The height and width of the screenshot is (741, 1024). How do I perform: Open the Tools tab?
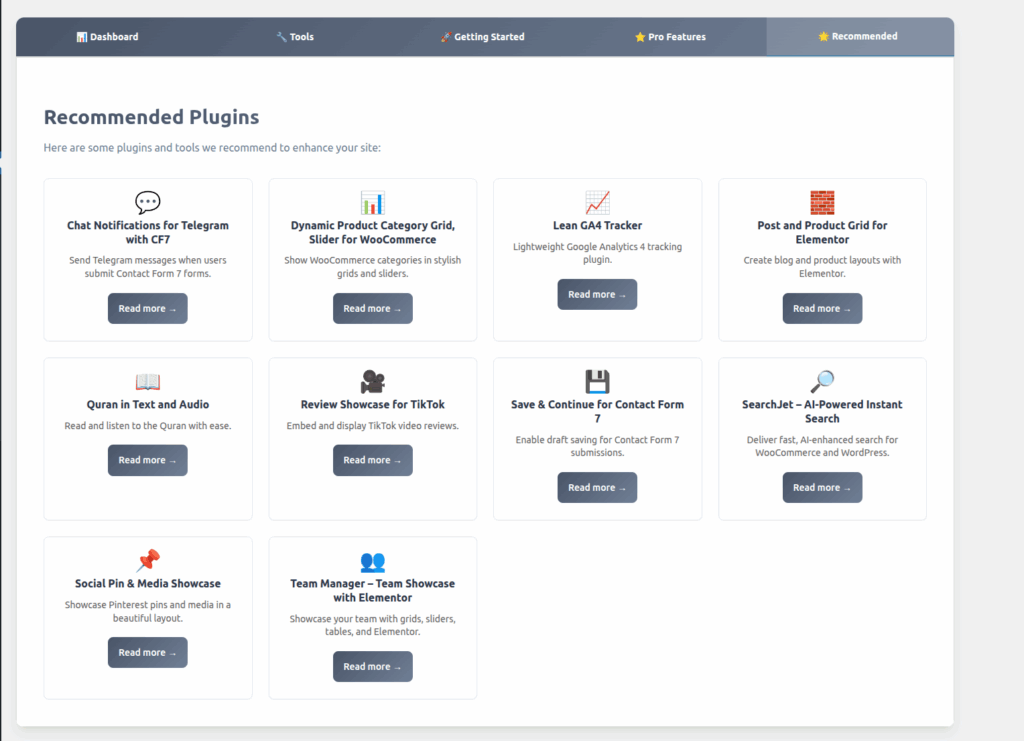(295, 37)
